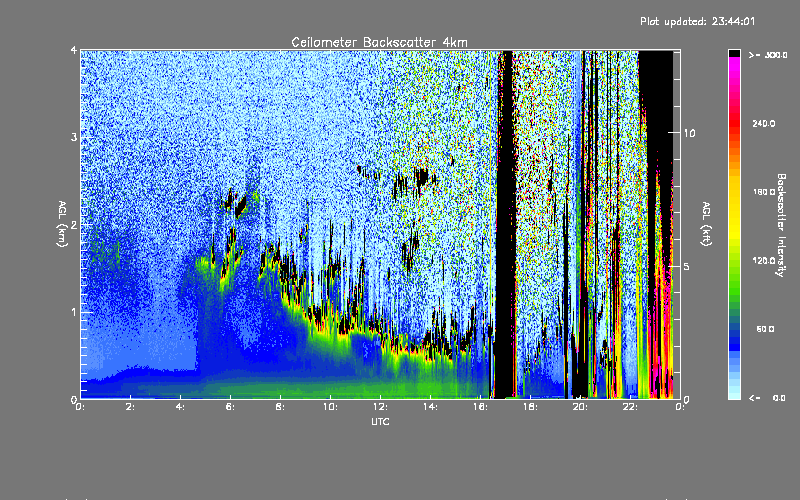Viewport: 800px width, 500px height.
Task: Click the '20:' tick on UTC axis
Action: click(580, 407)
